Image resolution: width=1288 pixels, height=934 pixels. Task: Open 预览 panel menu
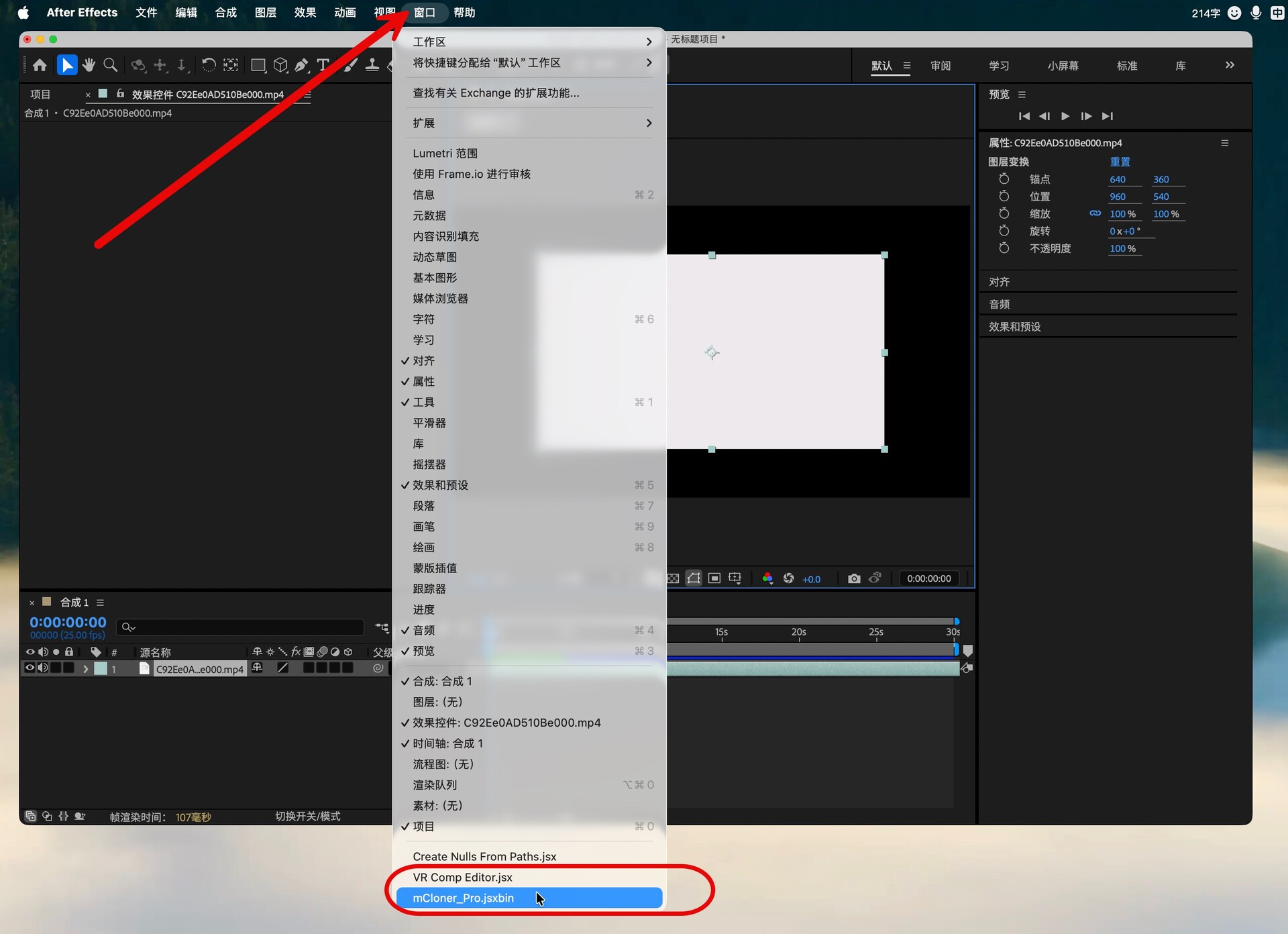1022,95
